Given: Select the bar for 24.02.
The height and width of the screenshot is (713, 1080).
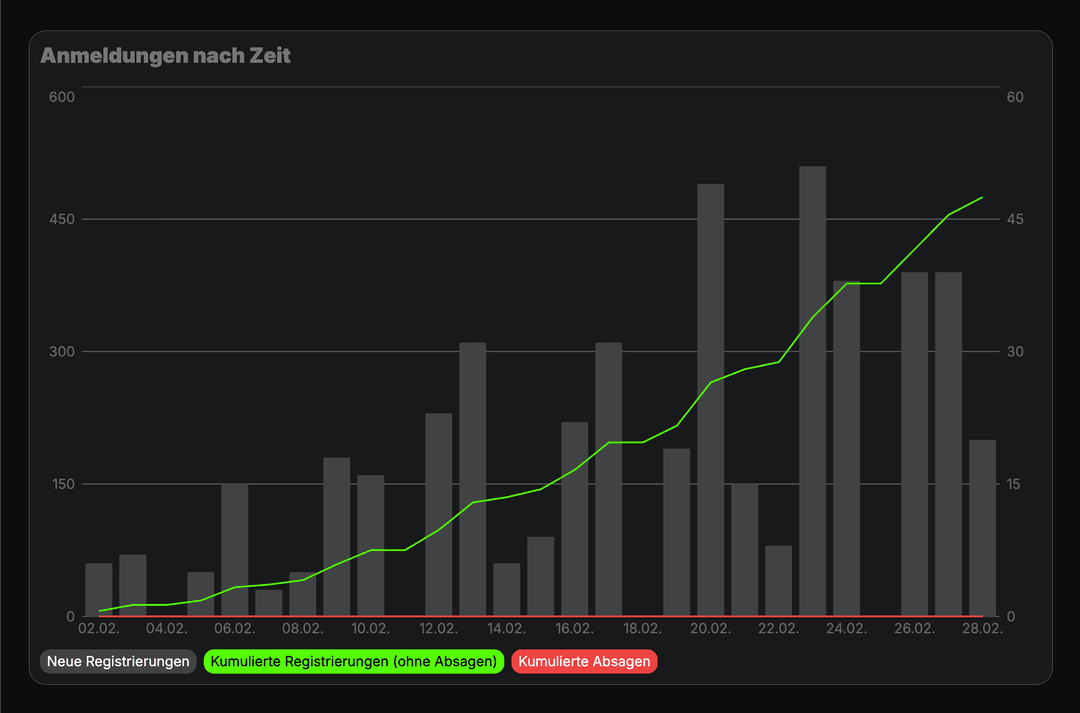Looking at the screenshot, I should 846,449.
